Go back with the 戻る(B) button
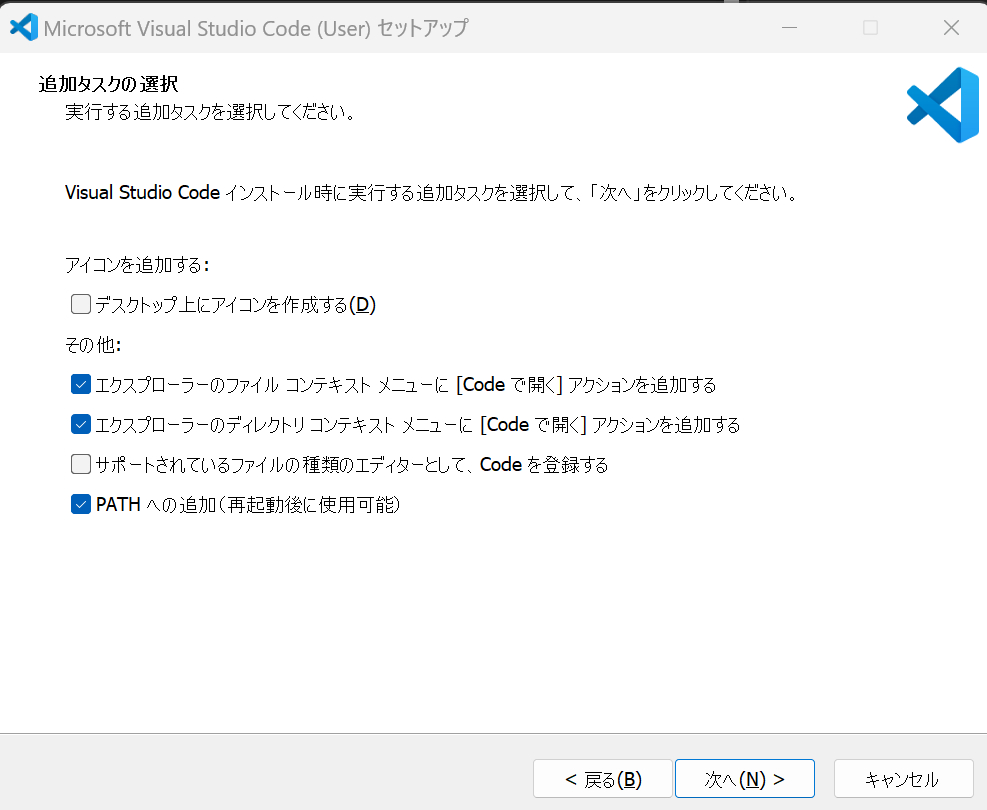987x810 pixels. pos(603,779)
